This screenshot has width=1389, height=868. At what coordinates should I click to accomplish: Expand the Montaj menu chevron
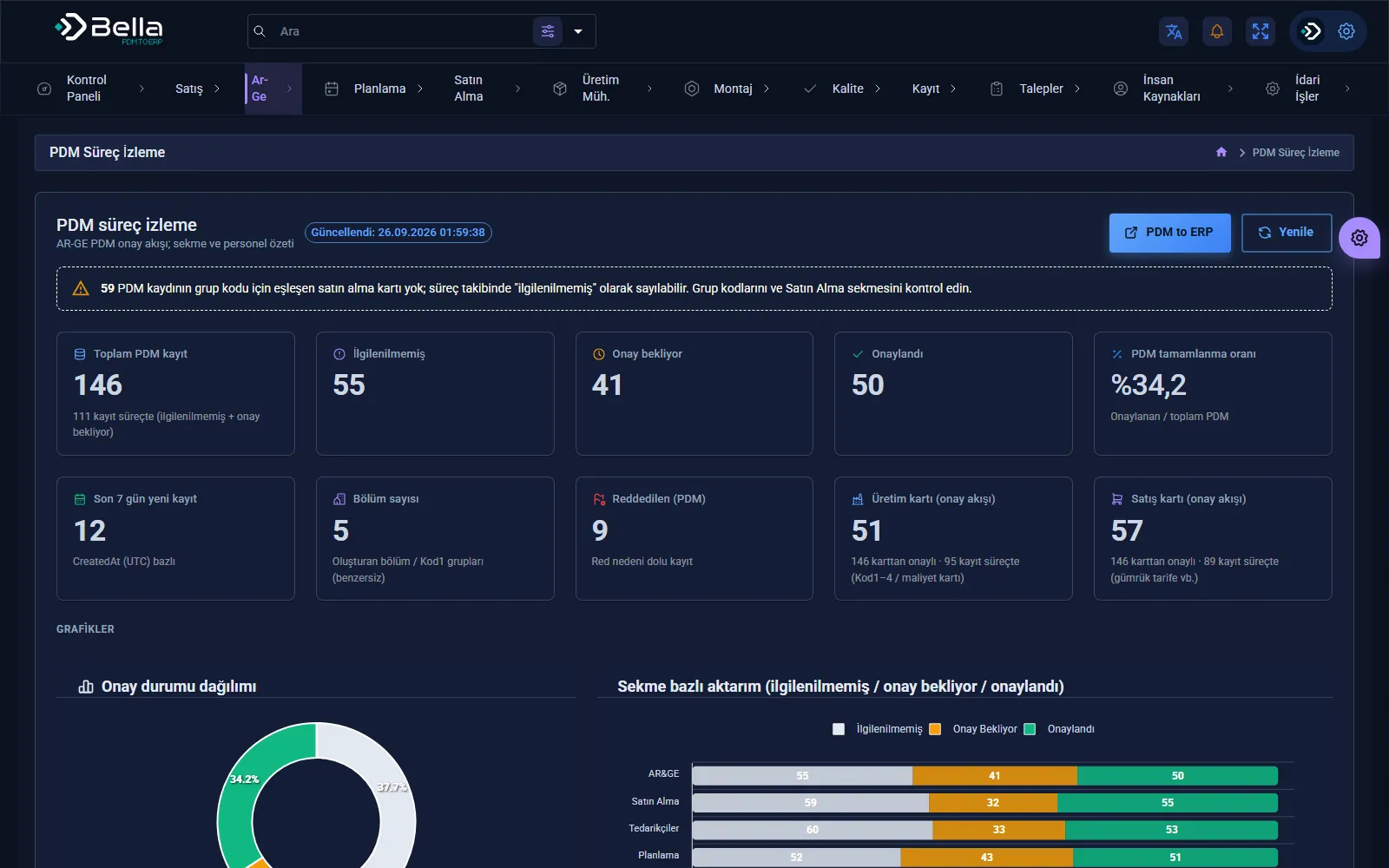point(767,89)
